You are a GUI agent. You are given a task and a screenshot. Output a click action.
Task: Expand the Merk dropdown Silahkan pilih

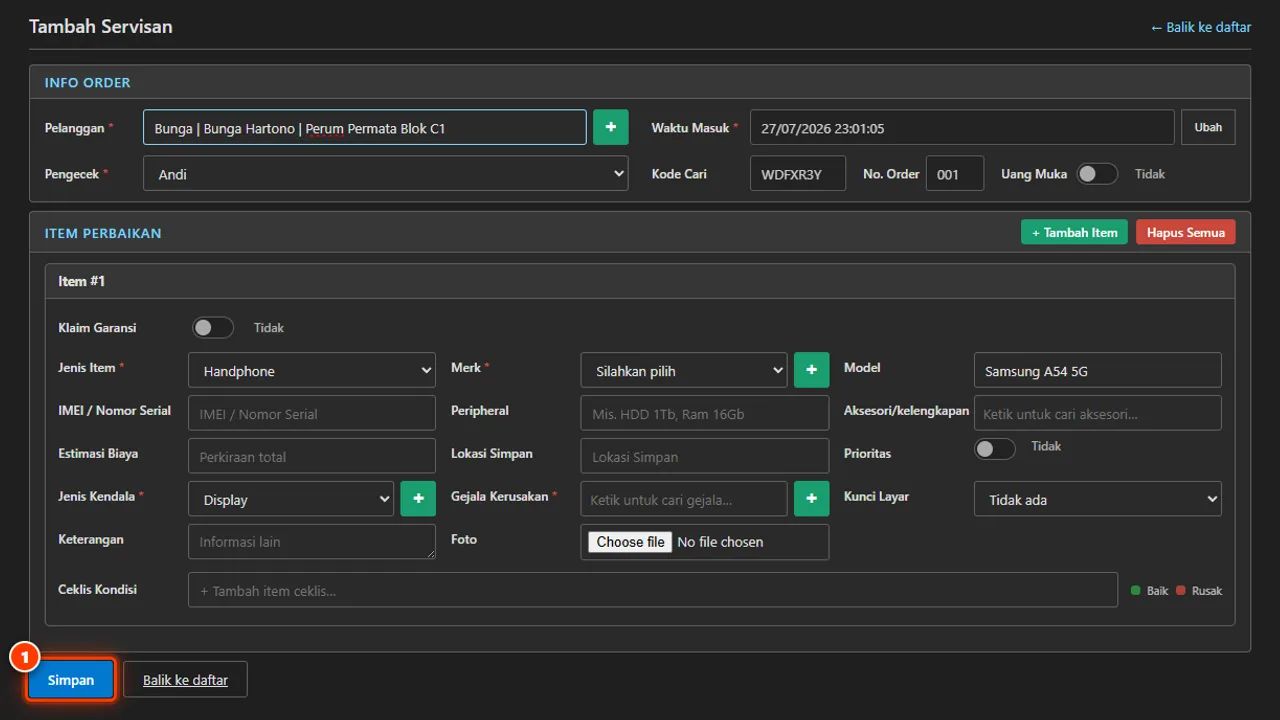click(684, 370)
